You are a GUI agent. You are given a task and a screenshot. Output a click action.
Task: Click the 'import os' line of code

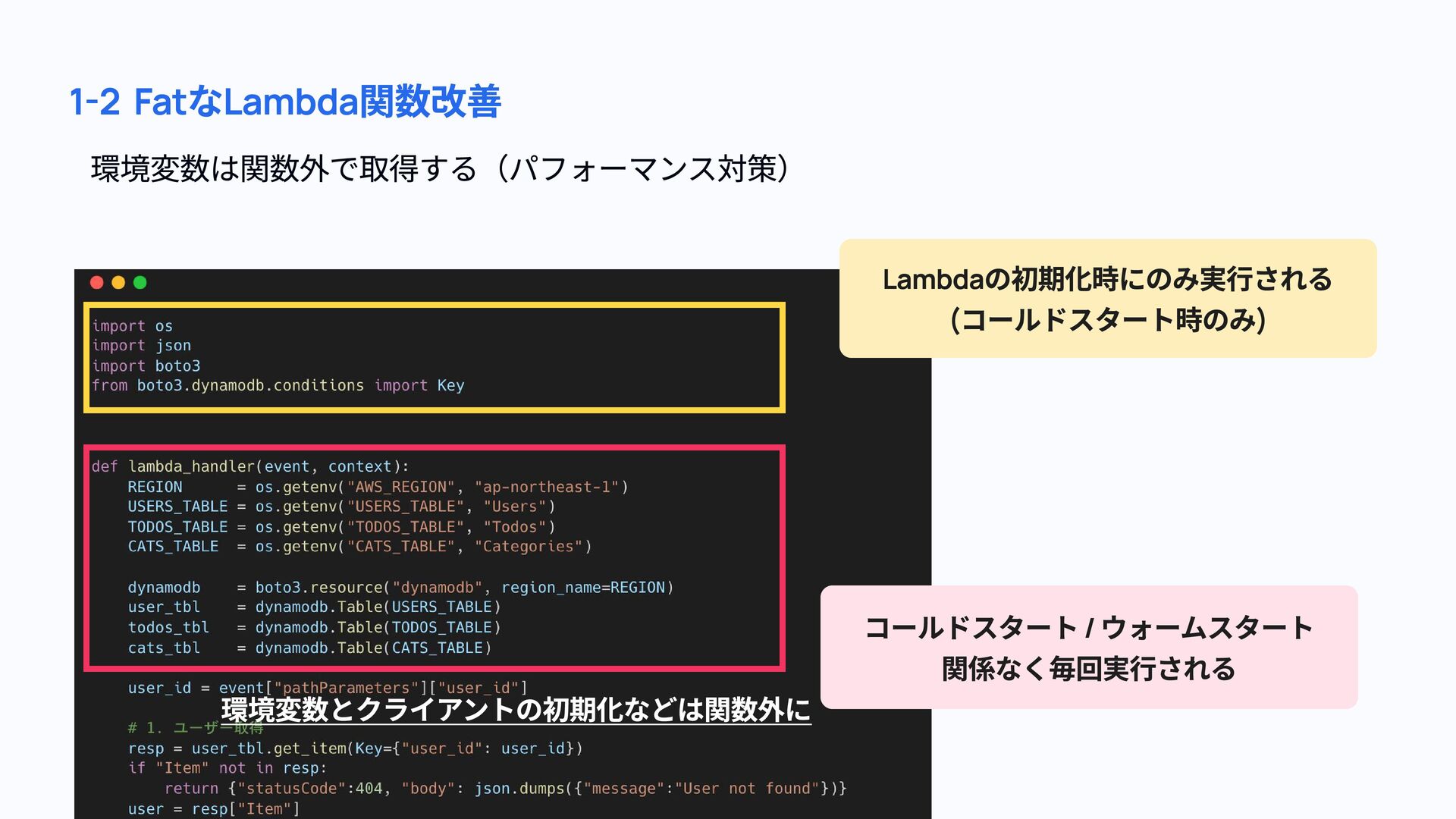tap(133, 326)
